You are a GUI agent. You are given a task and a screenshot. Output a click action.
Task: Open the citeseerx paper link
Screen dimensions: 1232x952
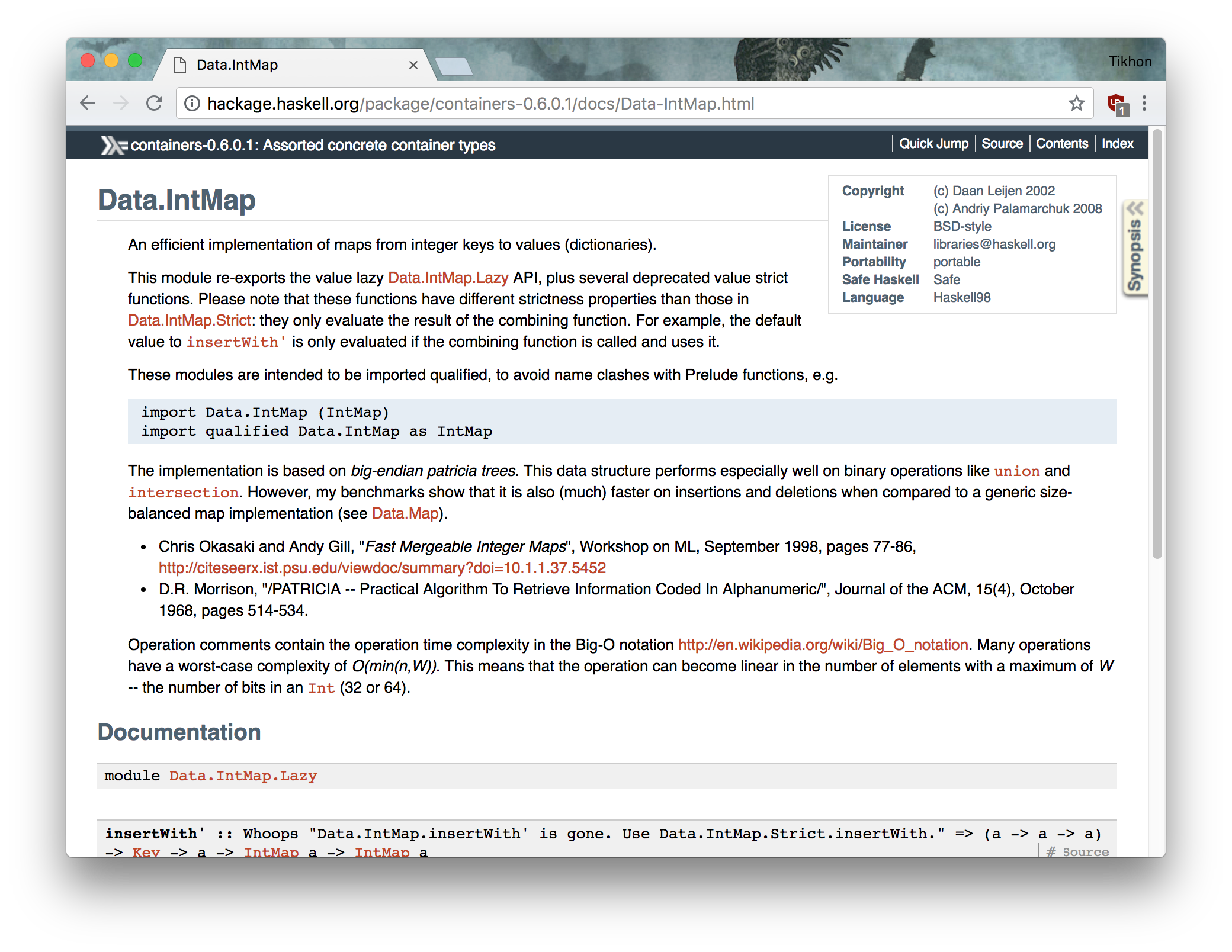click(x=382, y=568)
